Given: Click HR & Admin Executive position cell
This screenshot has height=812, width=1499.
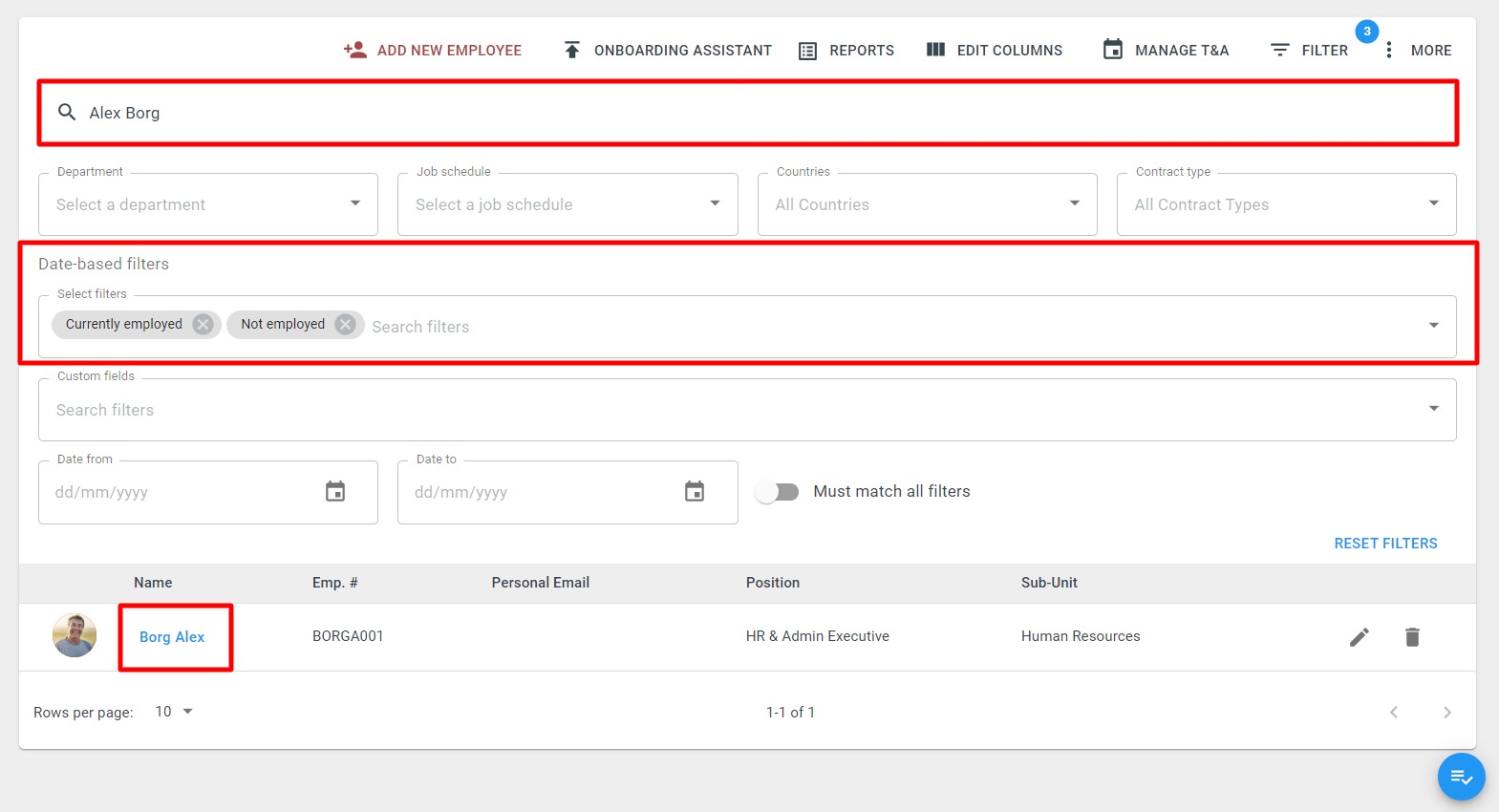Looking at the screenshot, I should coord(818,636).
